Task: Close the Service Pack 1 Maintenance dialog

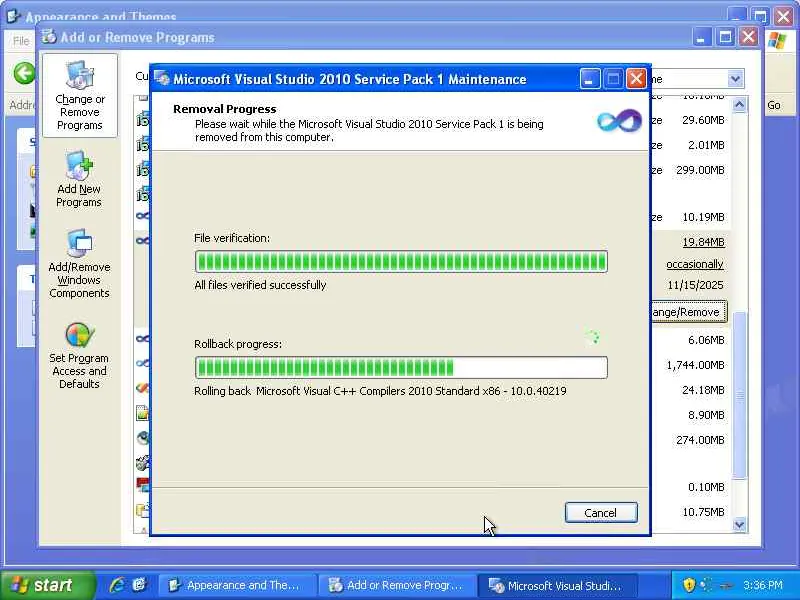Action: click(636, 79)
